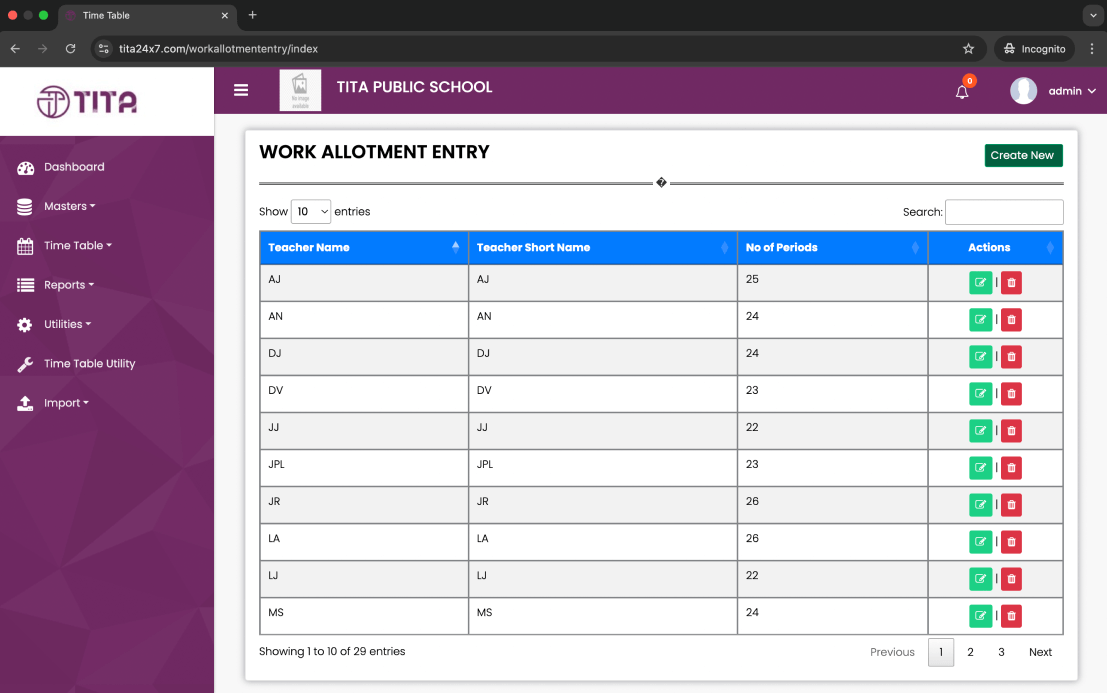1107x693 pixels.
Task: Open Time Table Utility sidebar item
Action: (89, 363)
